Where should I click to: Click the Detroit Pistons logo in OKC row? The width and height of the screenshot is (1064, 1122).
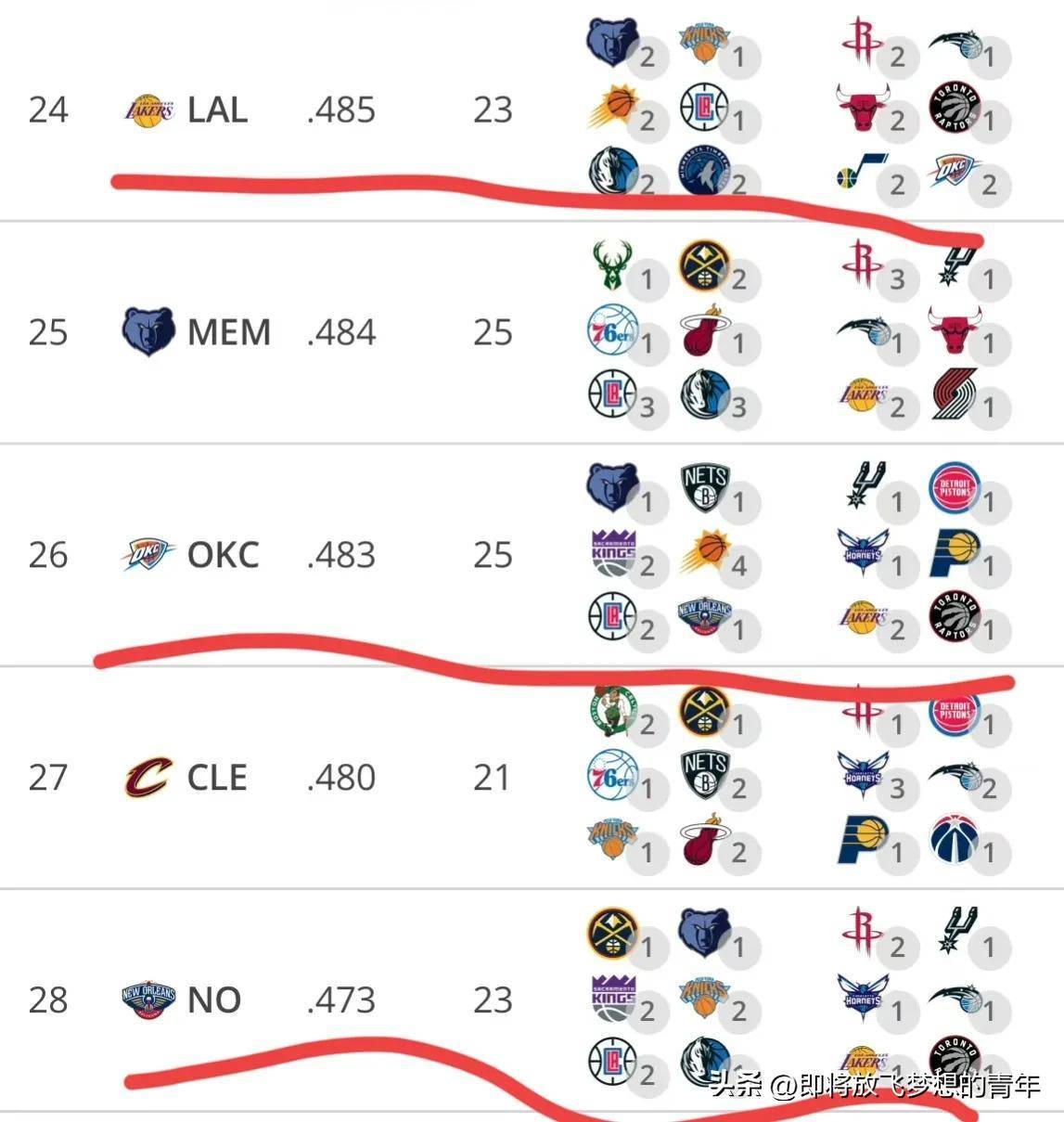pyautogui.click(x=954, y=487)
